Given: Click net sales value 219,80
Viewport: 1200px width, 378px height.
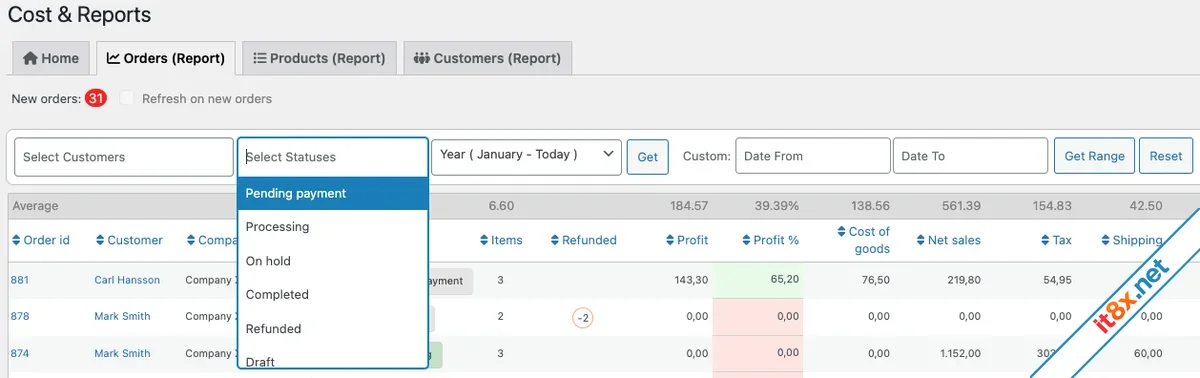Looking at the screenshot, I should tap(963, 280).
